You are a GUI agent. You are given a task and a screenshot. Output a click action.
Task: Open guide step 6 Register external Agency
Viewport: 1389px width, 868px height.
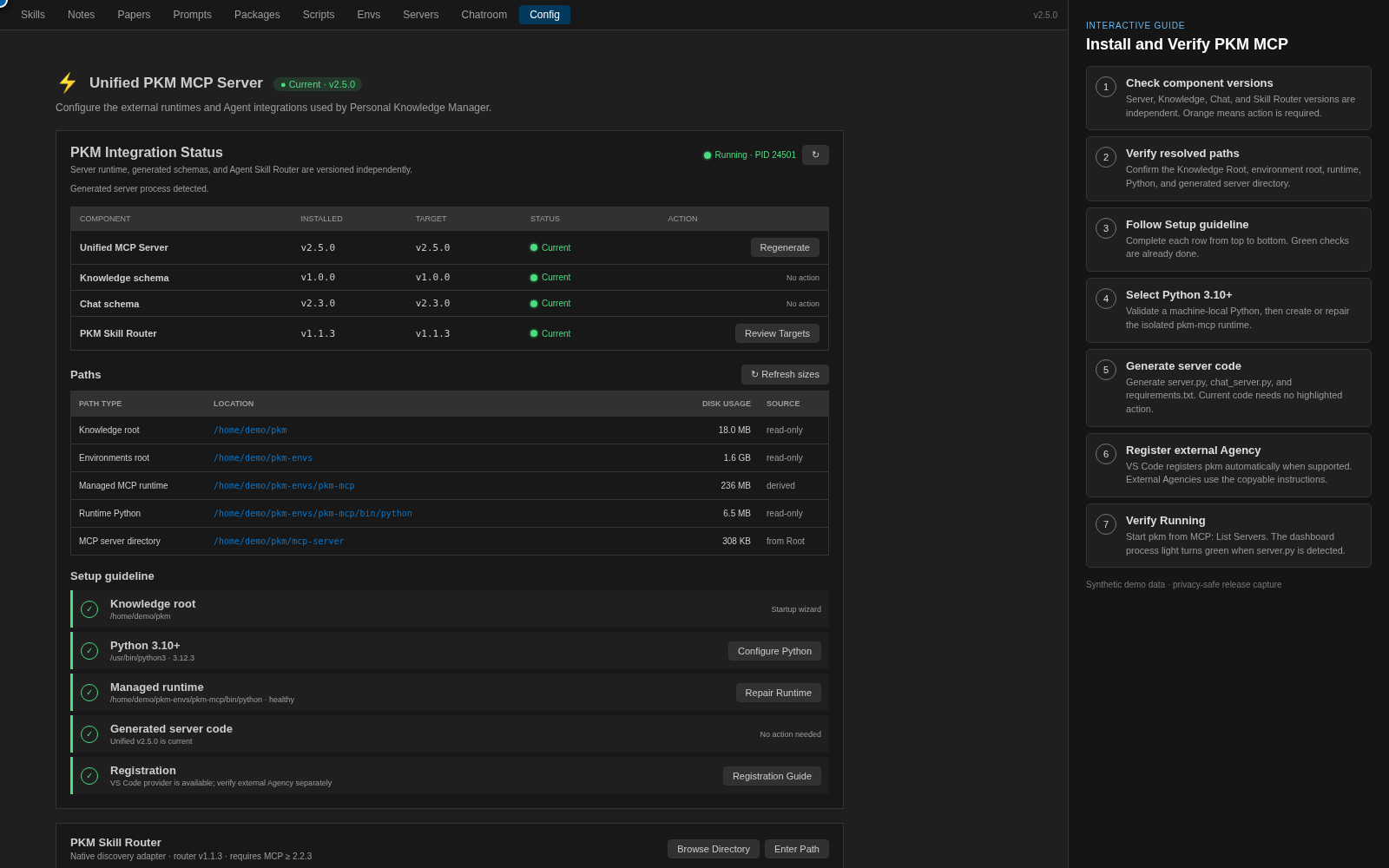point(1228,465)
